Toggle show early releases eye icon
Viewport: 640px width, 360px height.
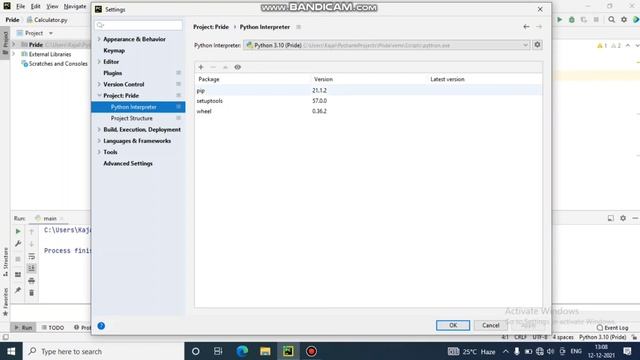(238, 67)
